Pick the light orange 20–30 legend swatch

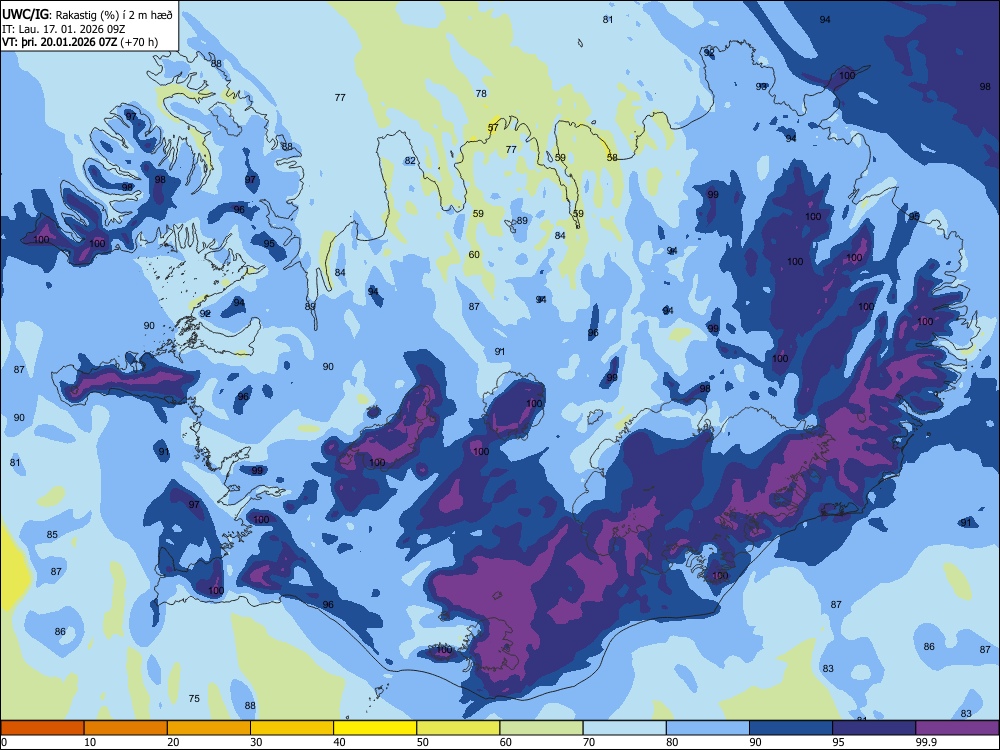point(209,728)
